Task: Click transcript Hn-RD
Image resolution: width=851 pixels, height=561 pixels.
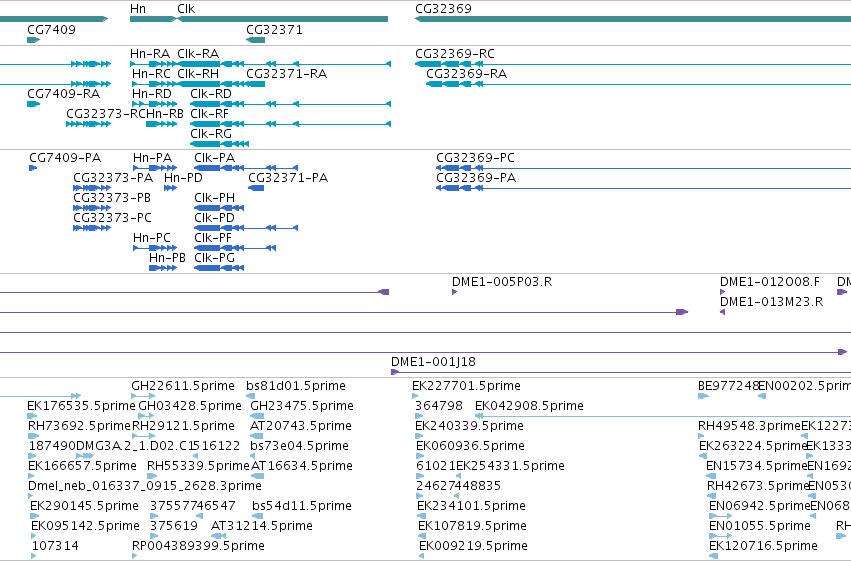Action: coord(152,94)
